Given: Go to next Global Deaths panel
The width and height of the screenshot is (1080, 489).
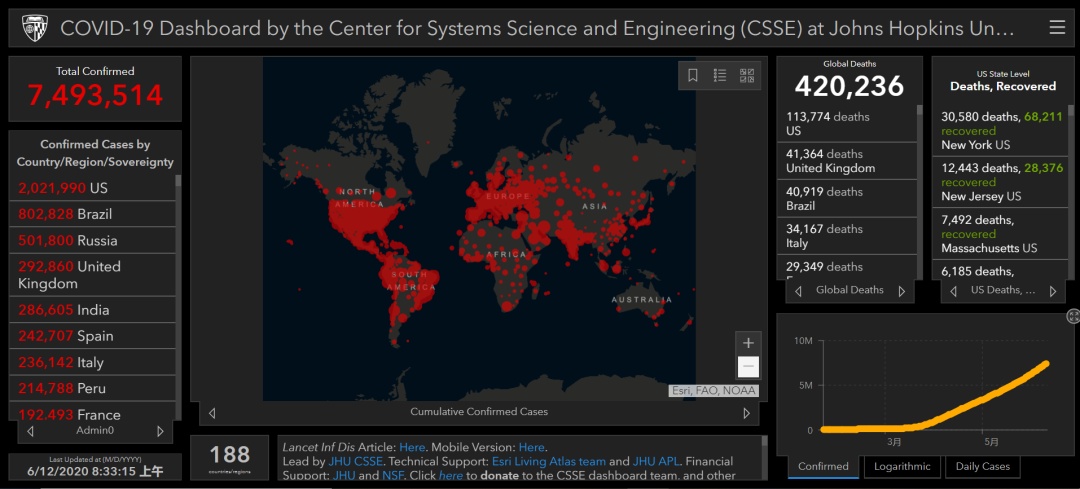Looking at the screenshot, I should 901,291.
